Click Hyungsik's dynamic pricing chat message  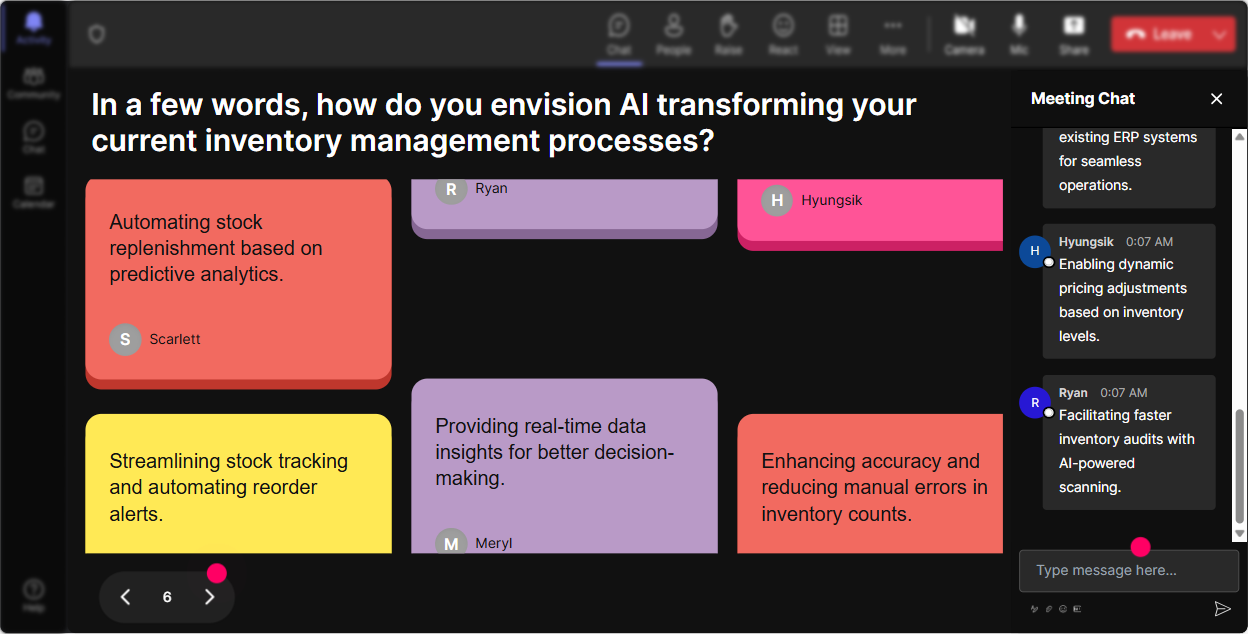coord(1129,291)
